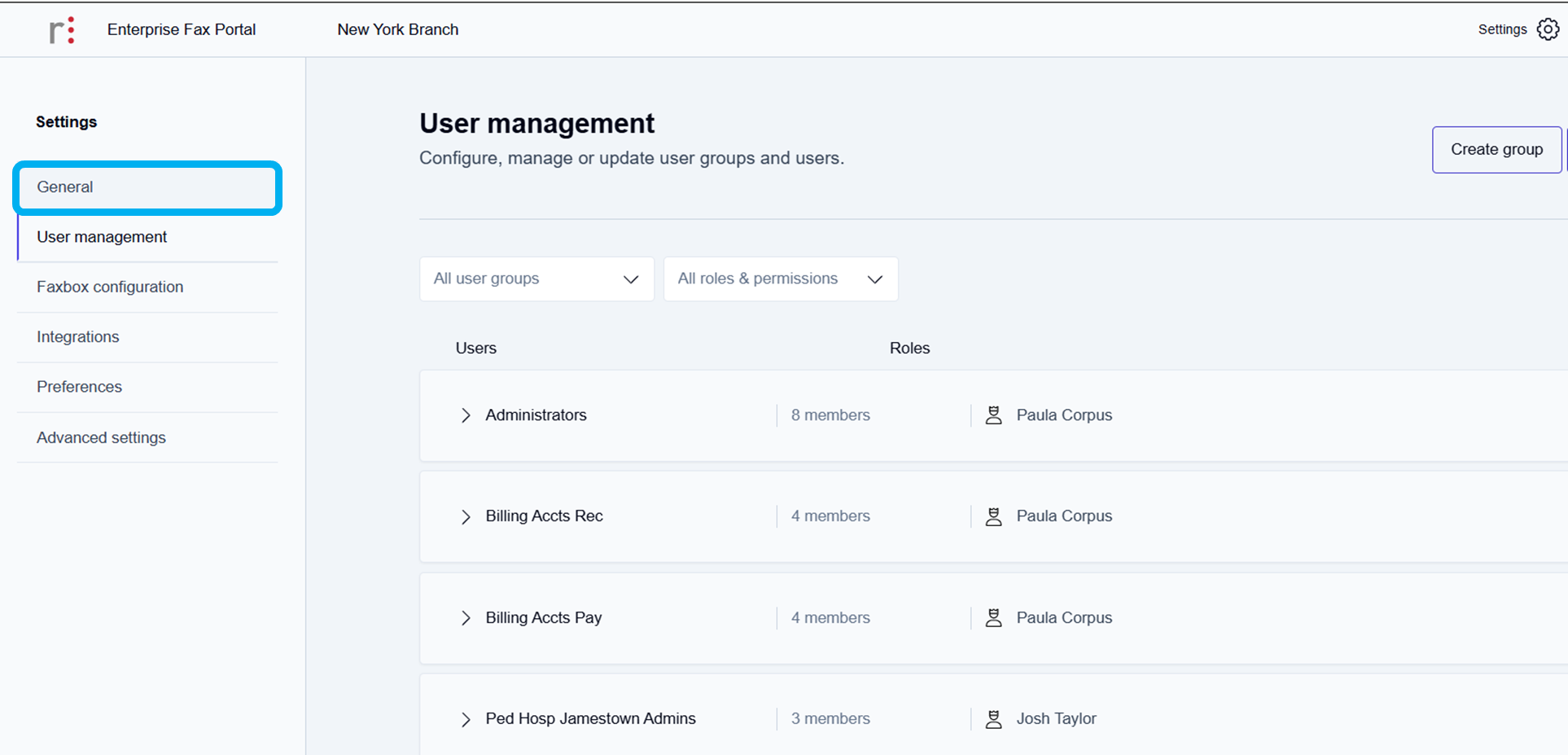Expand the Billing Accts Pay group

point(466,618)
